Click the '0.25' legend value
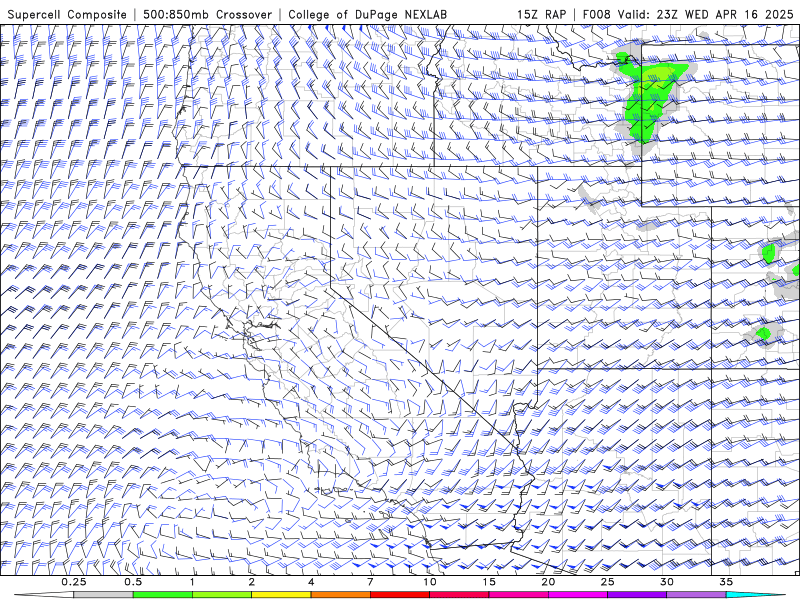The height and width of the screenshot is (600, 800). 73,582
